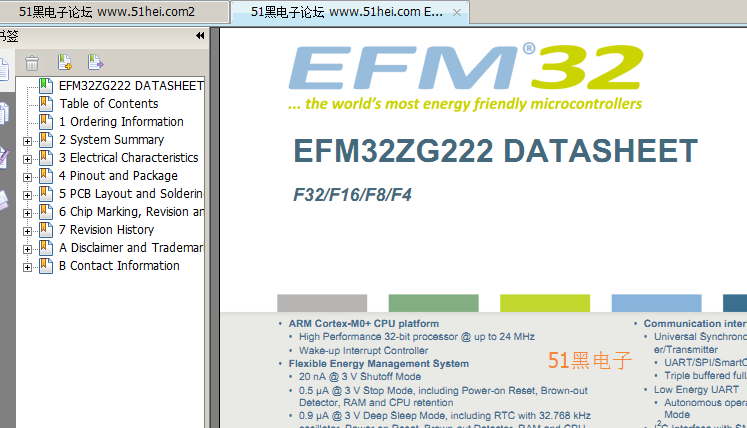
Task: Click the expand current bookmark icon
Action: (x=95, y=62)
